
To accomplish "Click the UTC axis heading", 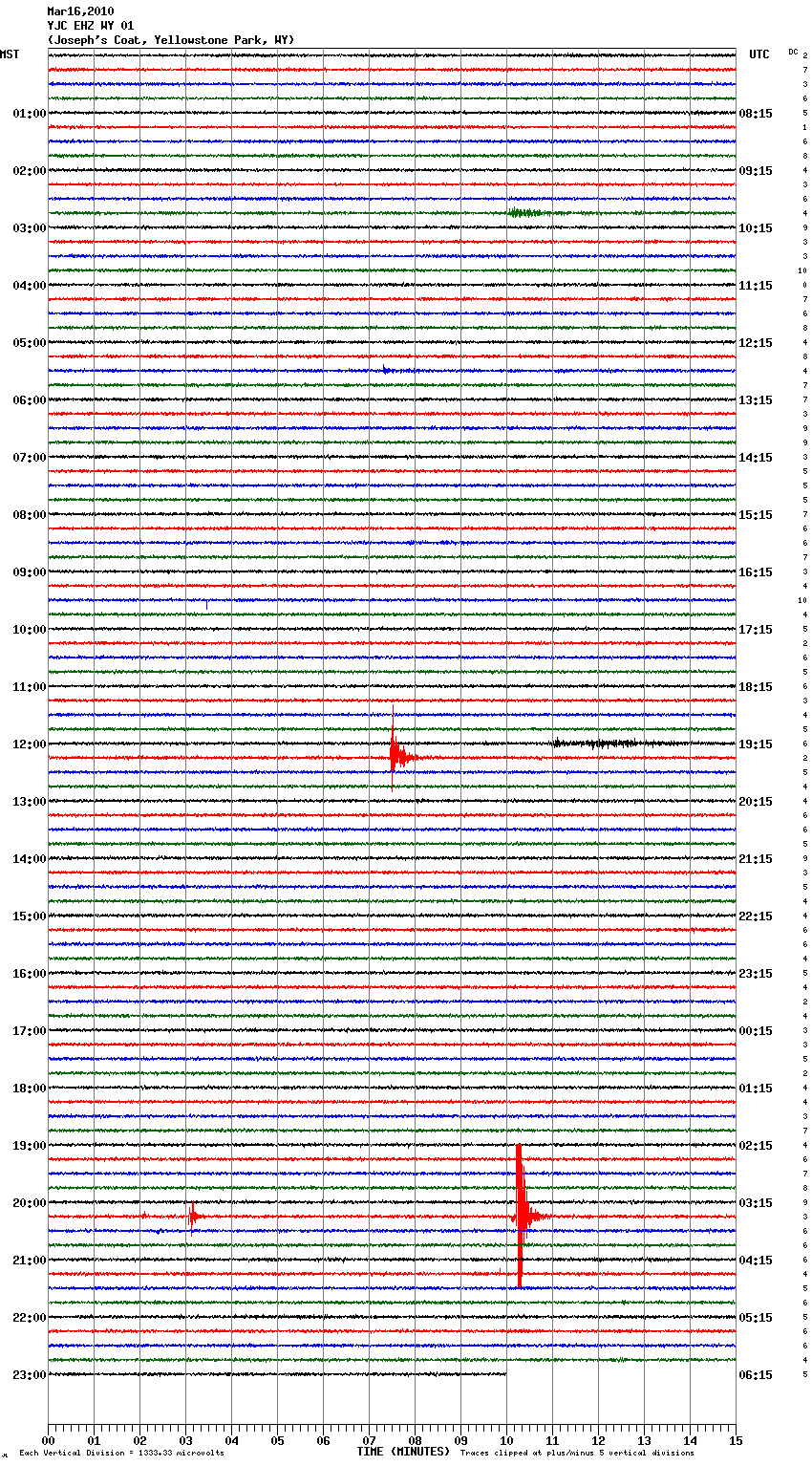I will coord(759,54).
